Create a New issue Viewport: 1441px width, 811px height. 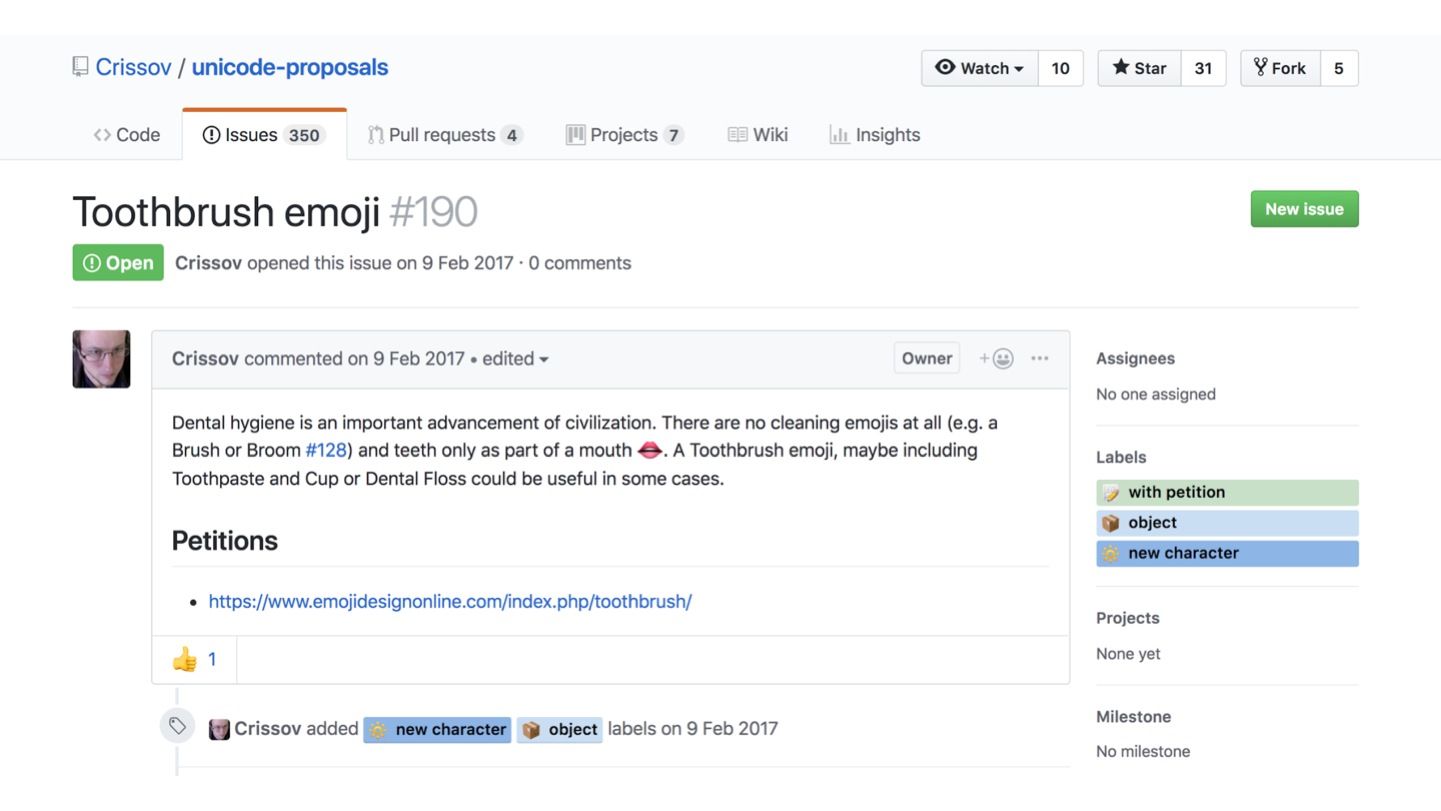pos(1304,209)
